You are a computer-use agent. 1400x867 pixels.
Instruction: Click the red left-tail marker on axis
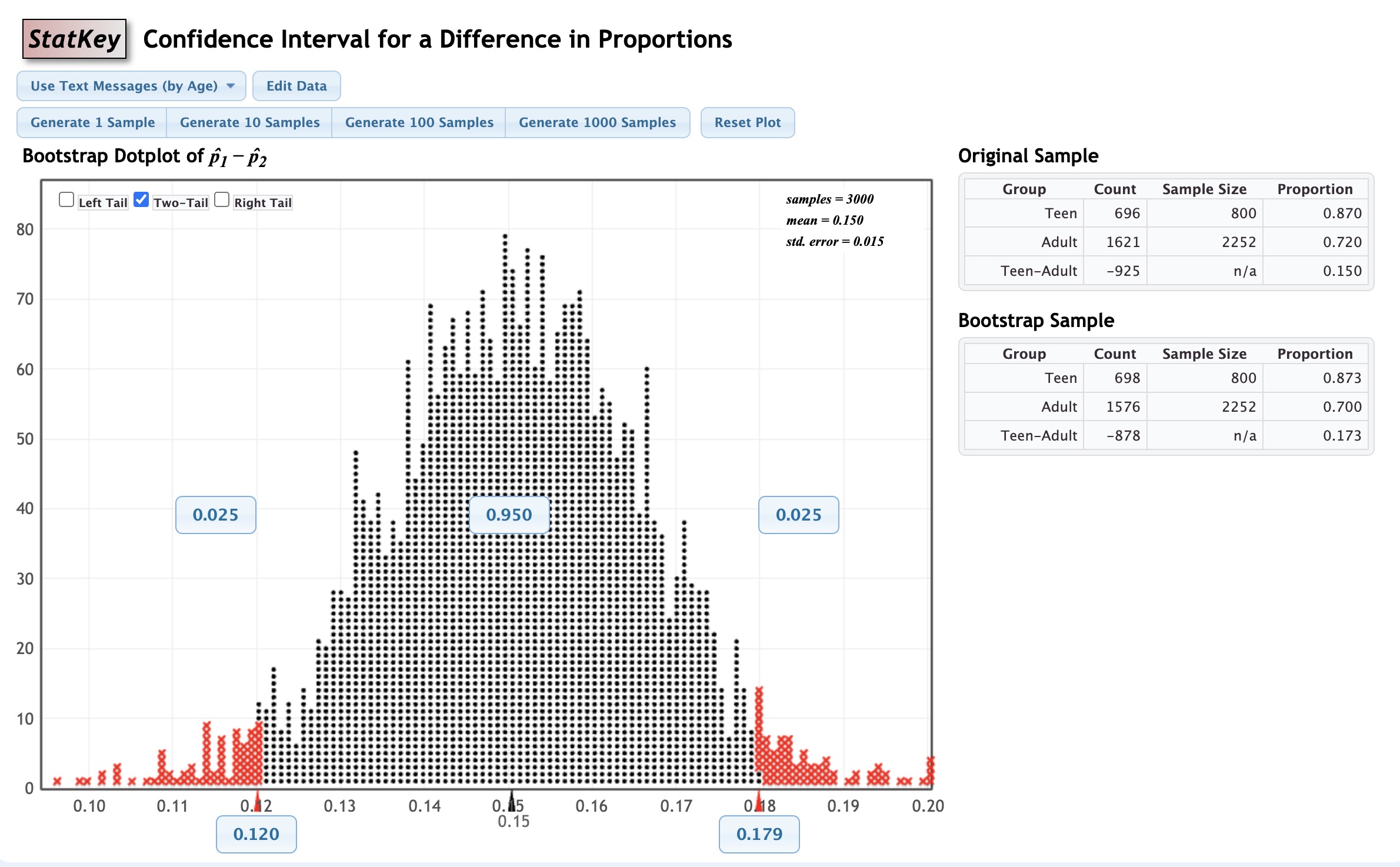257,801
